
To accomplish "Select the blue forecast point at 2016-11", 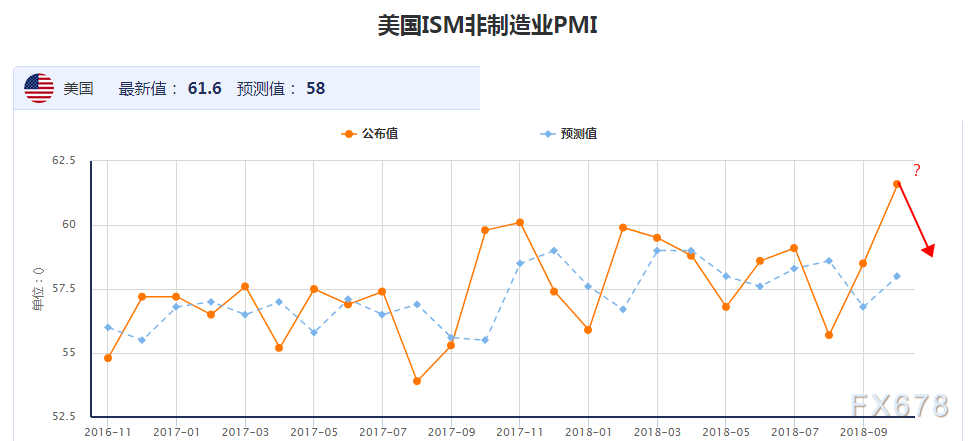I will point(108,327).
